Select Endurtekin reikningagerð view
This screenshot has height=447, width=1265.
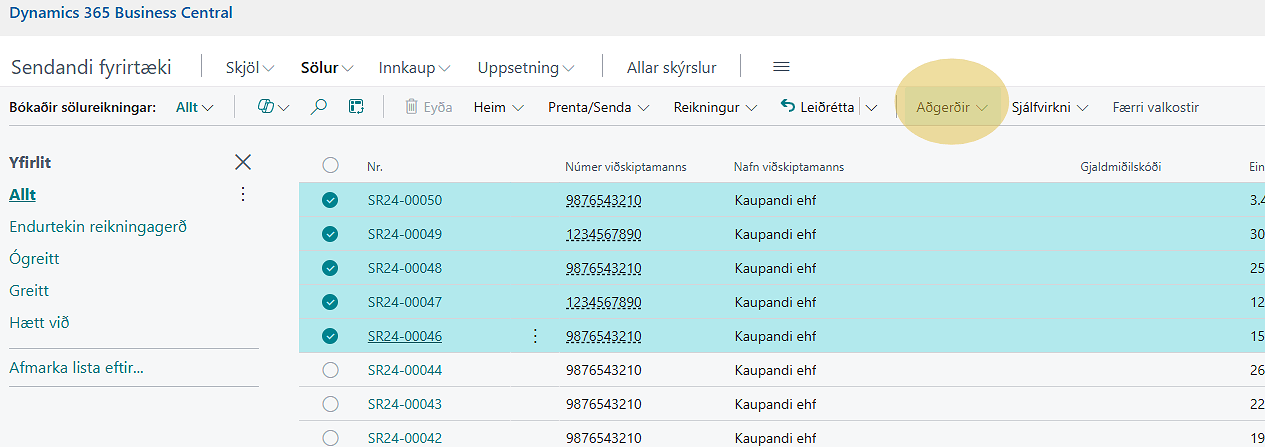coord(98,226)
